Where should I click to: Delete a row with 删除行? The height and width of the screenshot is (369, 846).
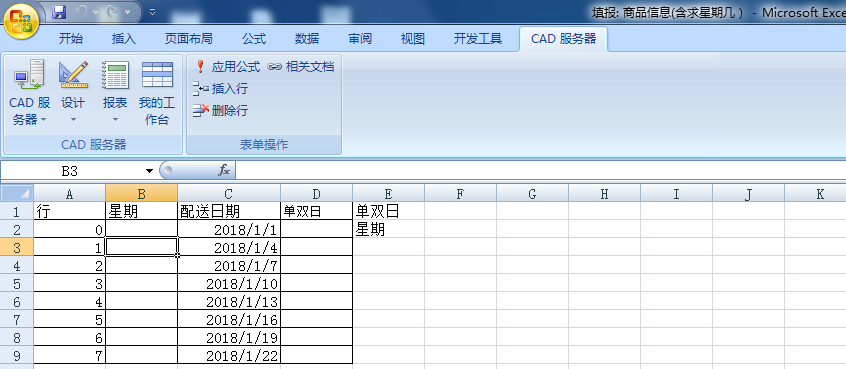pyautogui.click(x=221, y=111)
